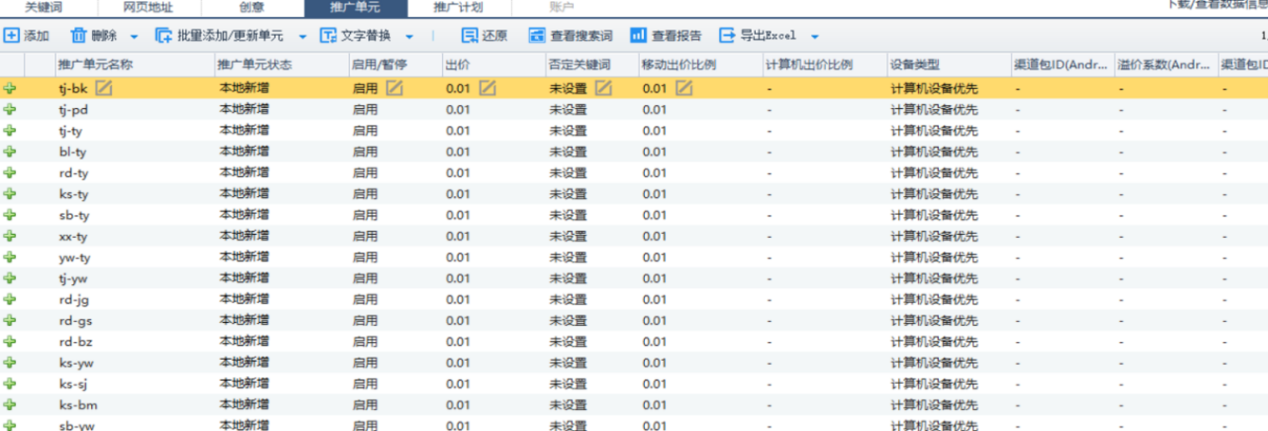Click the green plus icon of sb-ty row

click(10, 214)
